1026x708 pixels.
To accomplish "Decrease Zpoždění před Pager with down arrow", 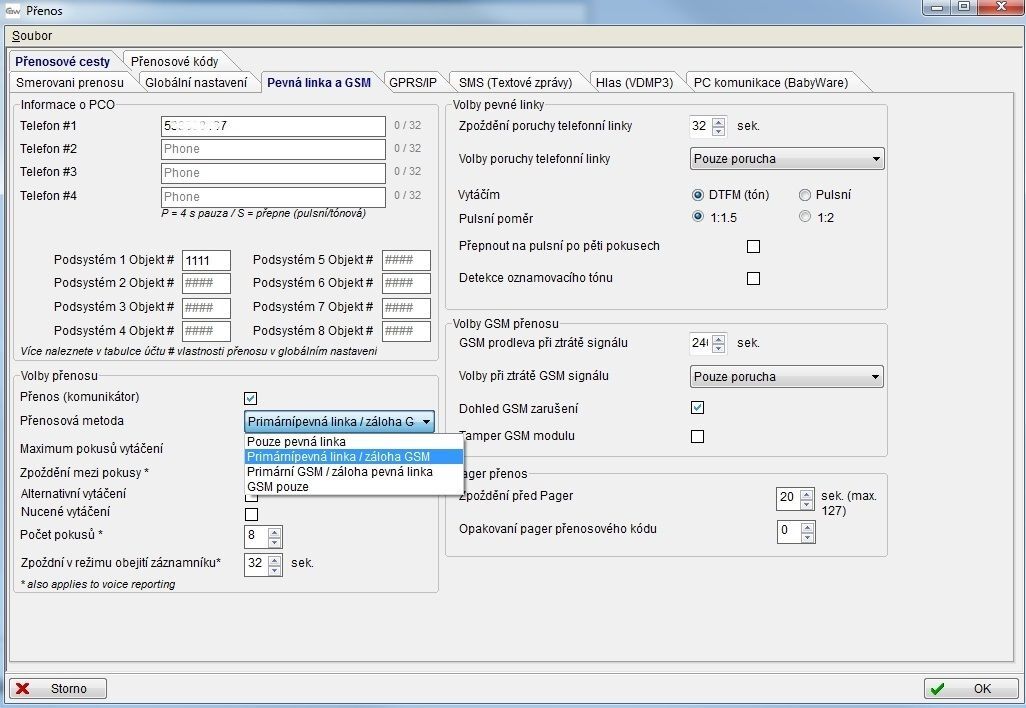I will pos(808,503).
